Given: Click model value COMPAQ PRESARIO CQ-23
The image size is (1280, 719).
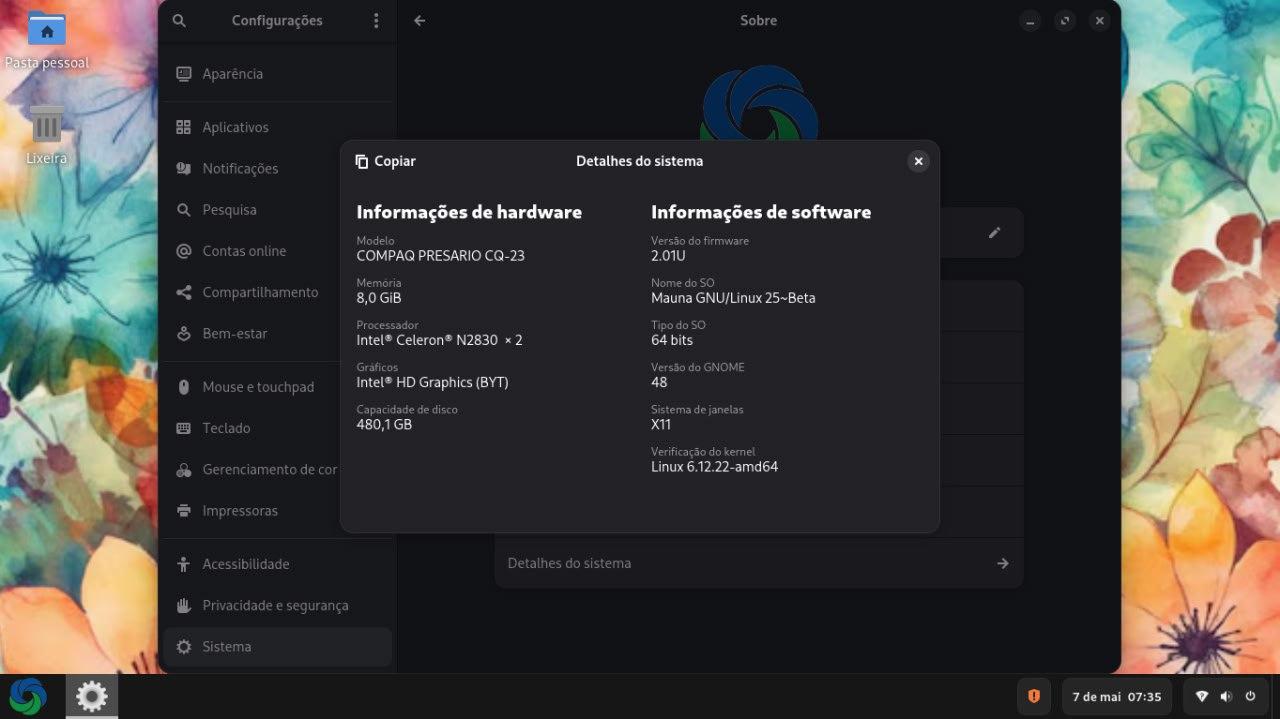Looking at the screenshot, I should coord(440,255).
